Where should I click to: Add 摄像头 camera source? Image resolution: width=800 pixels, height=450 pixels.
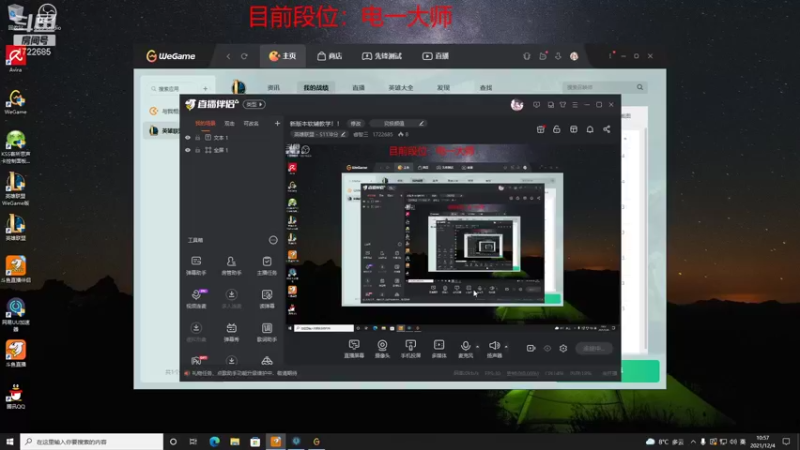tap(382, 348)
